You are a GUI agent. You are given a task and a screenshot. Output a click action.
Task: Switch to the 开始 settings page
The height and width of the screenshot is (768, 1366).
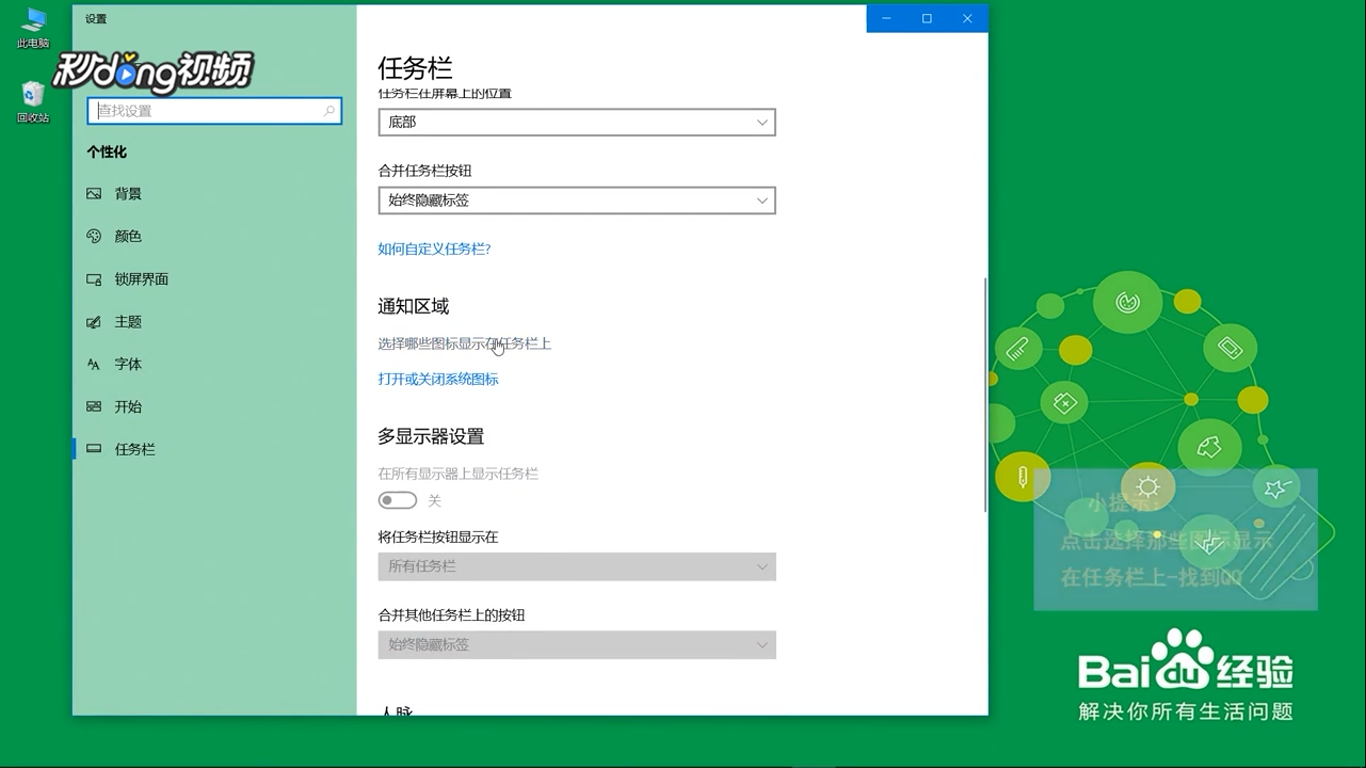126,406
